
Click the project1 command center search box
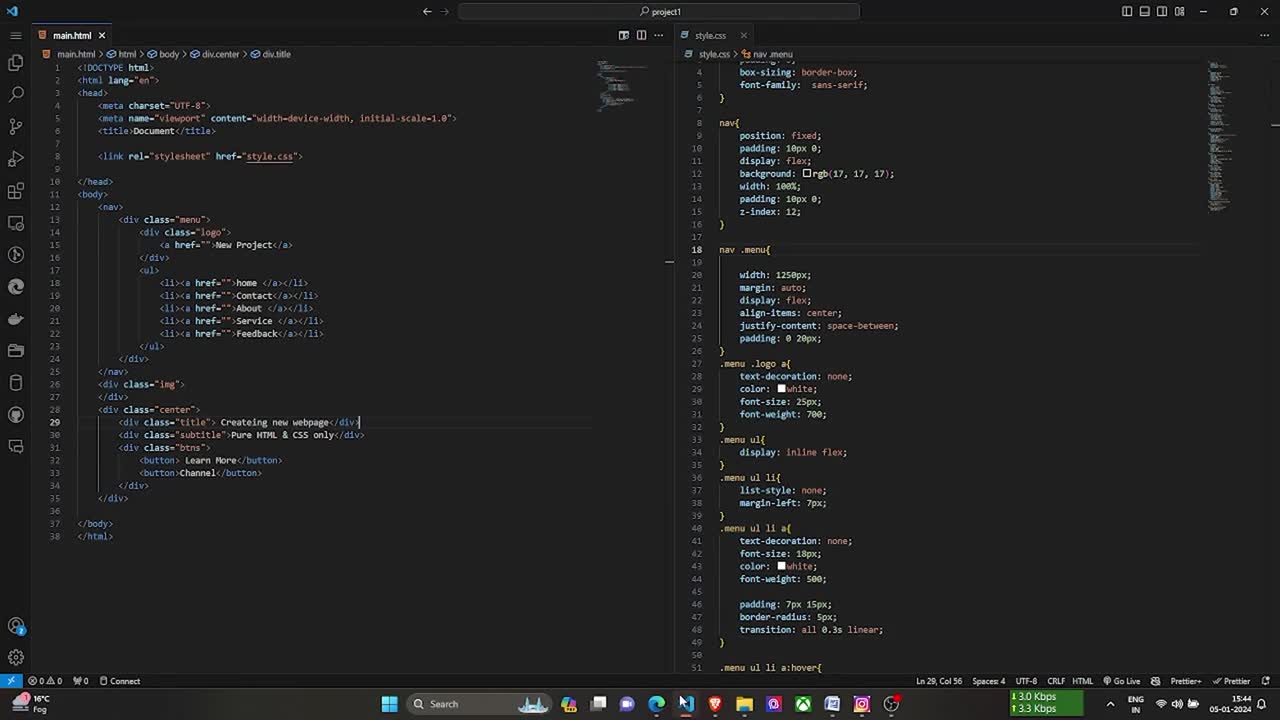click(659, 12)
